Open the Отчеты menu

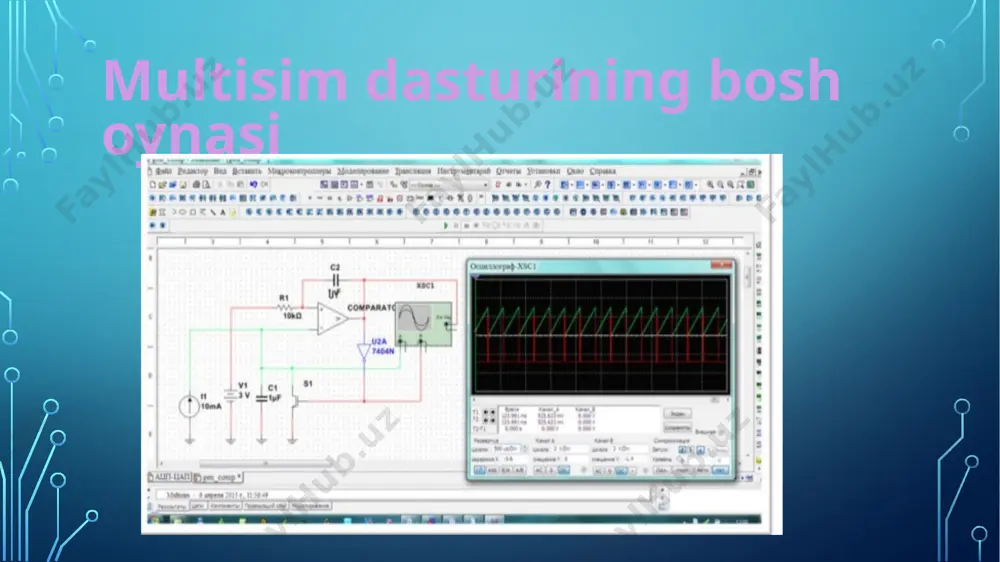[x=508, y=171]
